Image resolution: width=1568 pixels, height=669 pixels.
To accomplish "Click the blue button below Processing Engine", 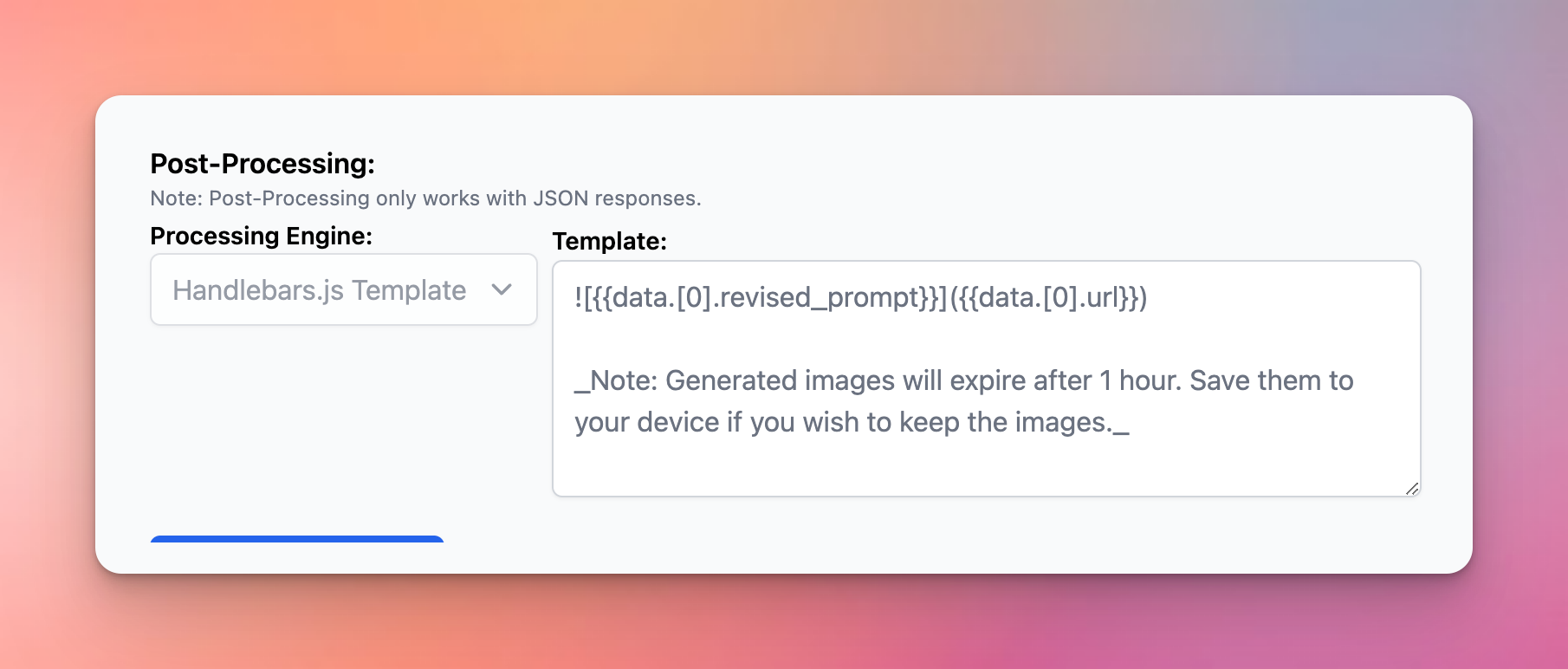I will pos(297,539).
